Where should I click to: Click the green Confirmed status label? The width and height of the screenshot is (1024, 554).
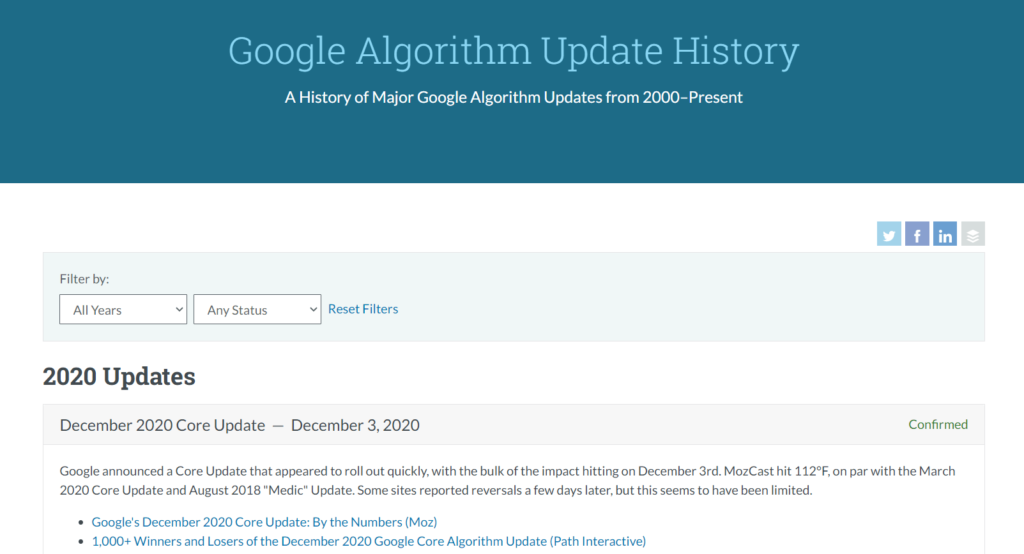pyautogui.click(x=937, y=424)
